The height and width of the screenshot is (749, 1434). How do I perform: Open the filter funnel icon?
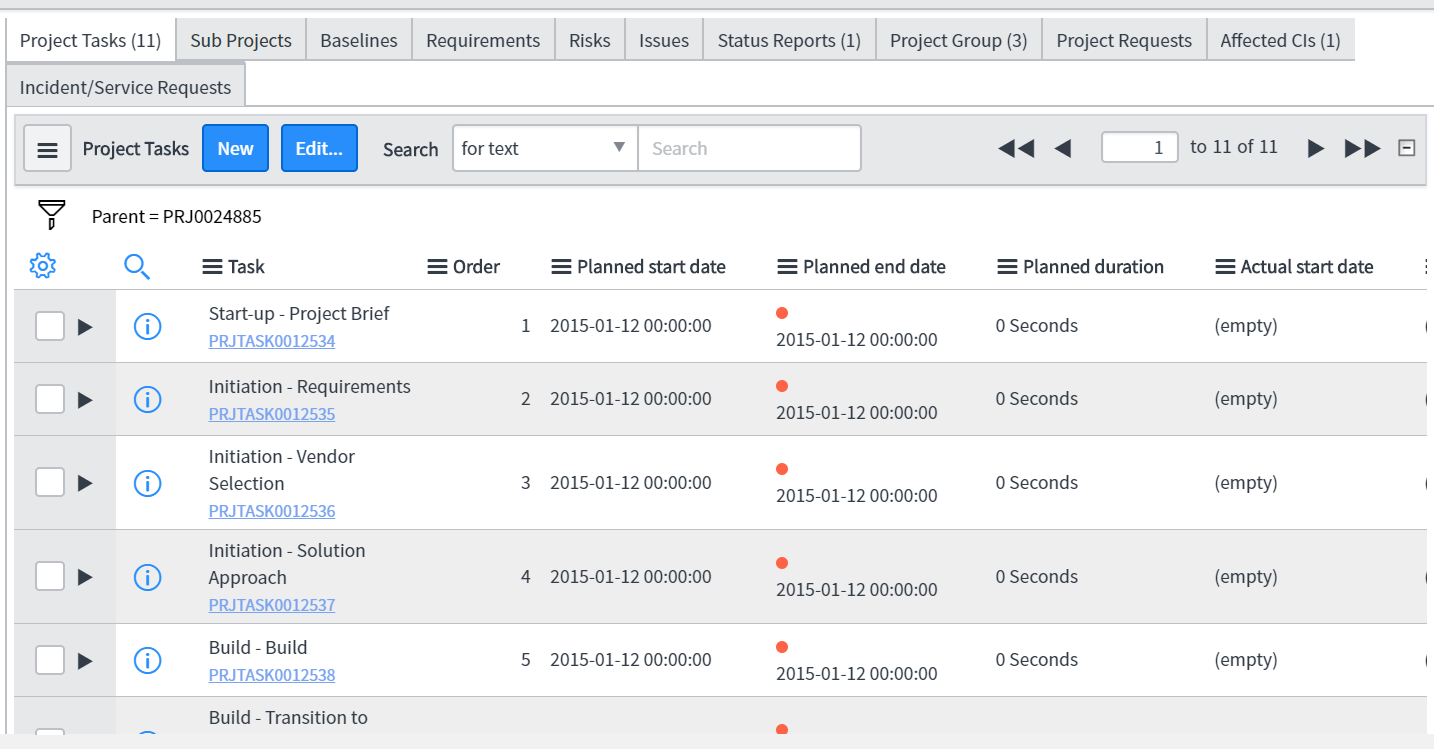tap(51, 215)
